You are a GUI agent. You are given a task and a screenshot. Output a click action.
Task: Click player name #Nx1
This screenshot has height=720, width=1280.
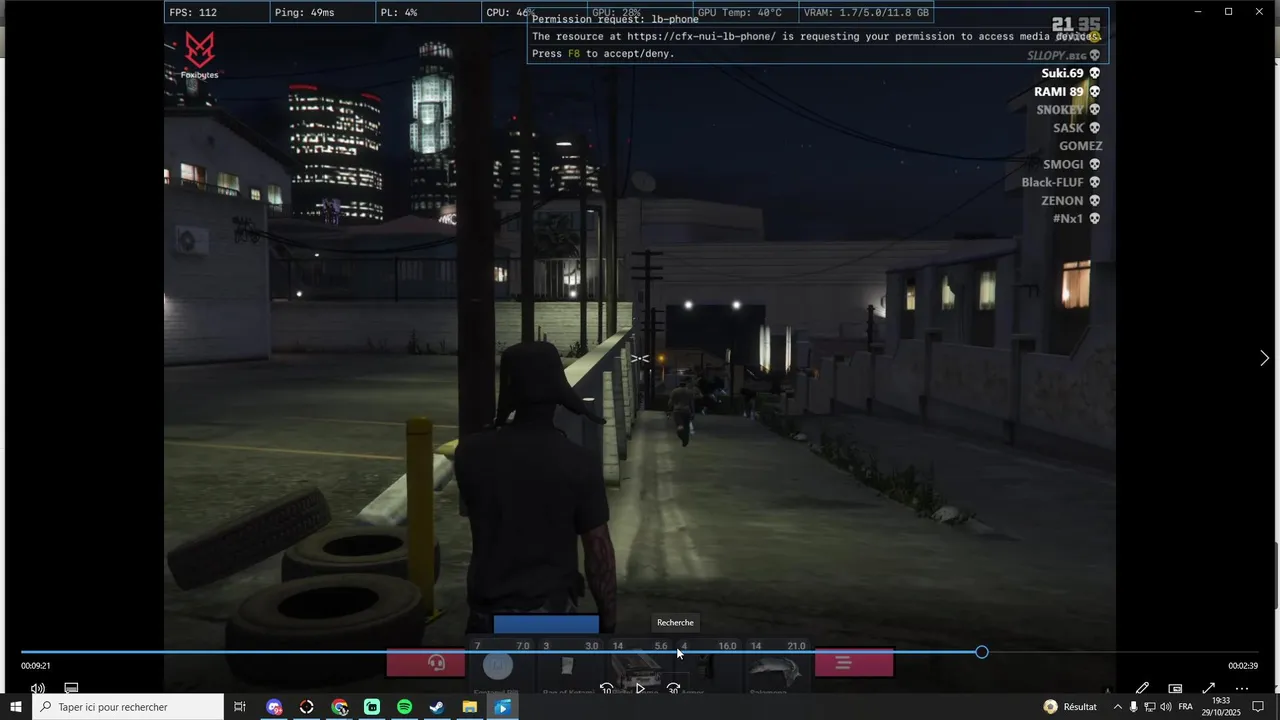pos(1068,219)
